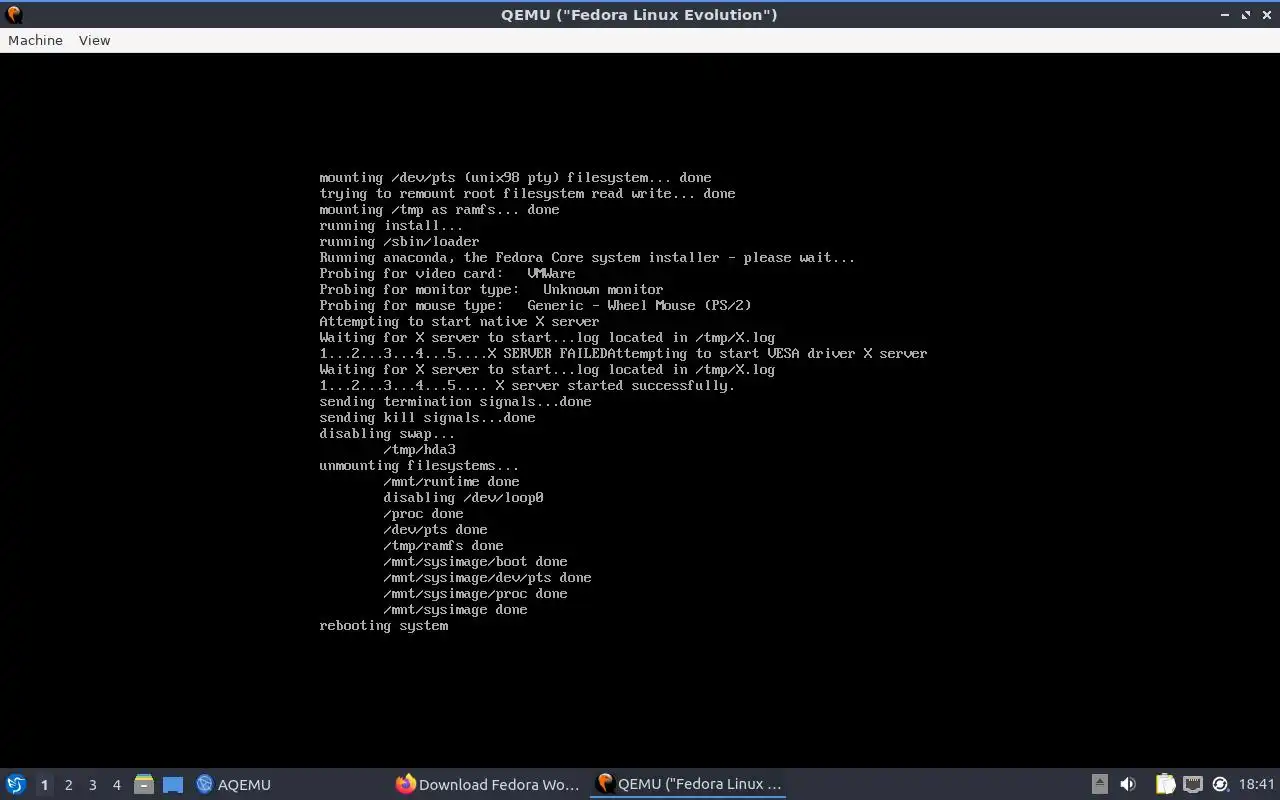
Task: Click 'mounting /tmp as ramfs... done' line
Action: (x=439, y=209)
